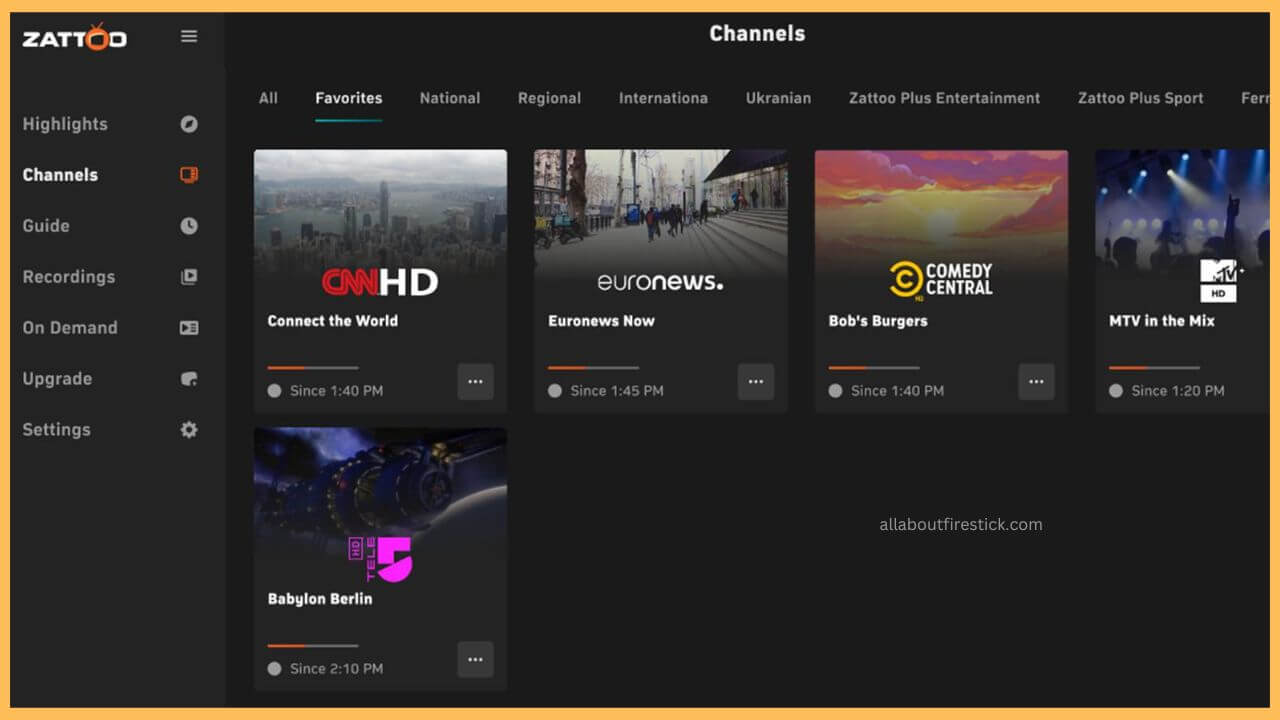This screenshot has height=720, width=1280.
Task: Select the National tab
Action: coord(449,98)
